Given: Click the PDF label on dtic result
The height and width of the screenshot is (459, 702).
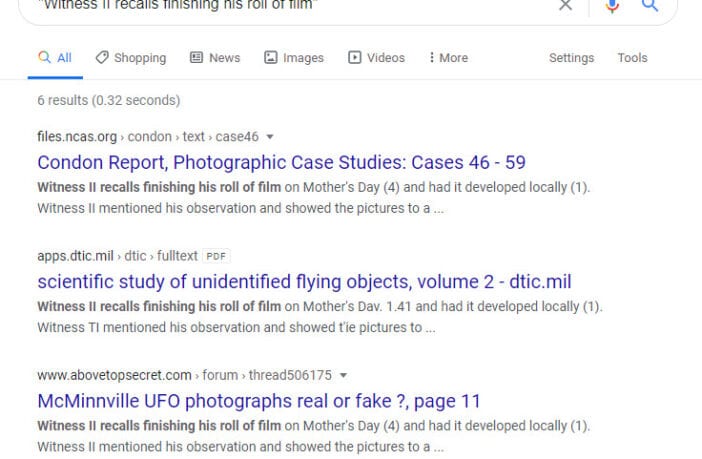Looking at the screenshot, I should click(216, 256).
